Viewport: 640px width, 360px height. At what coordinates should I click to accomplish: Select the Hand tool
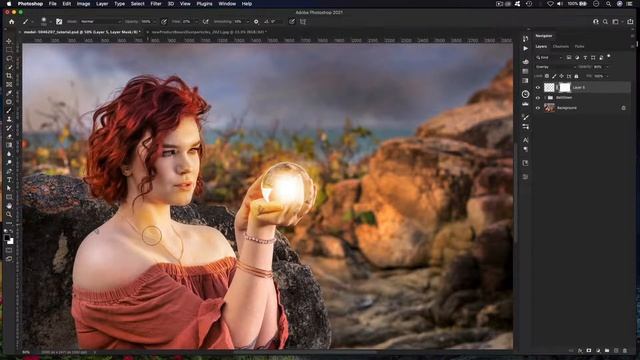[x=9, y=206]
